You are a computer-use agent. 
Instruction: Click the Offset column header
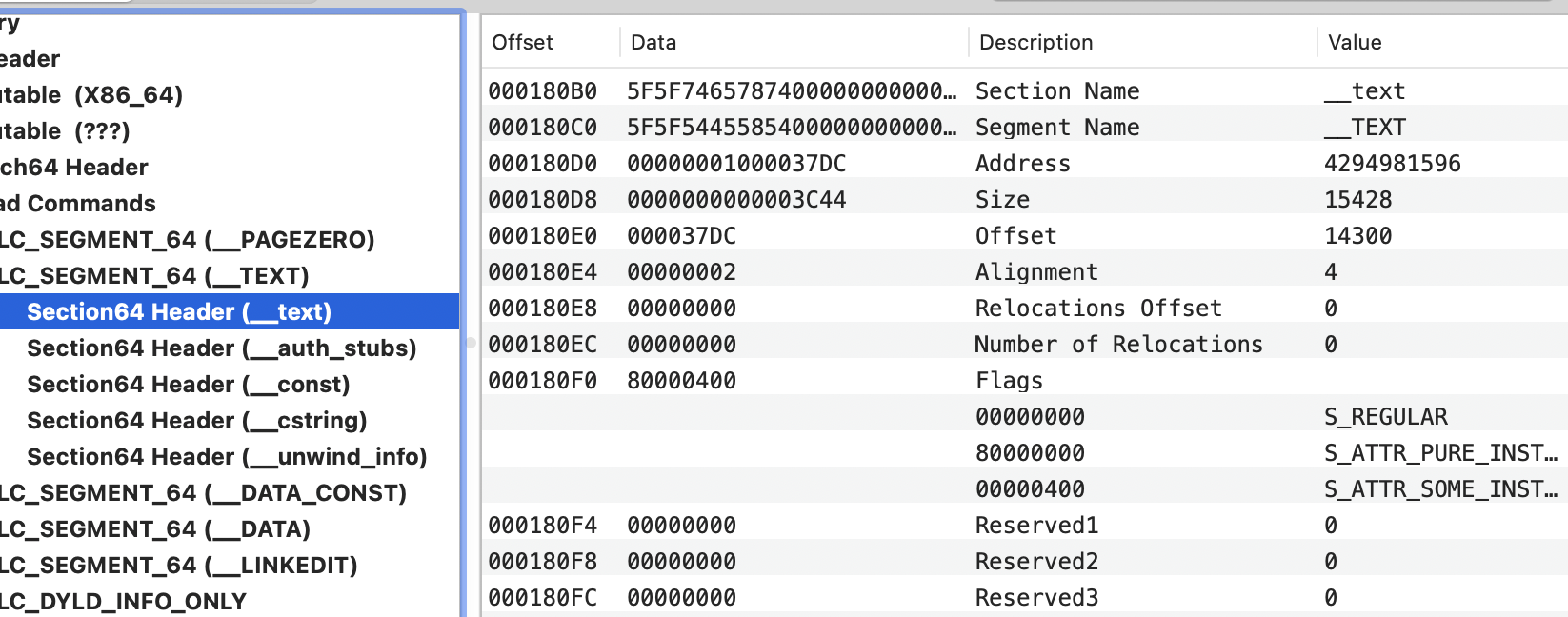point(522,43)
